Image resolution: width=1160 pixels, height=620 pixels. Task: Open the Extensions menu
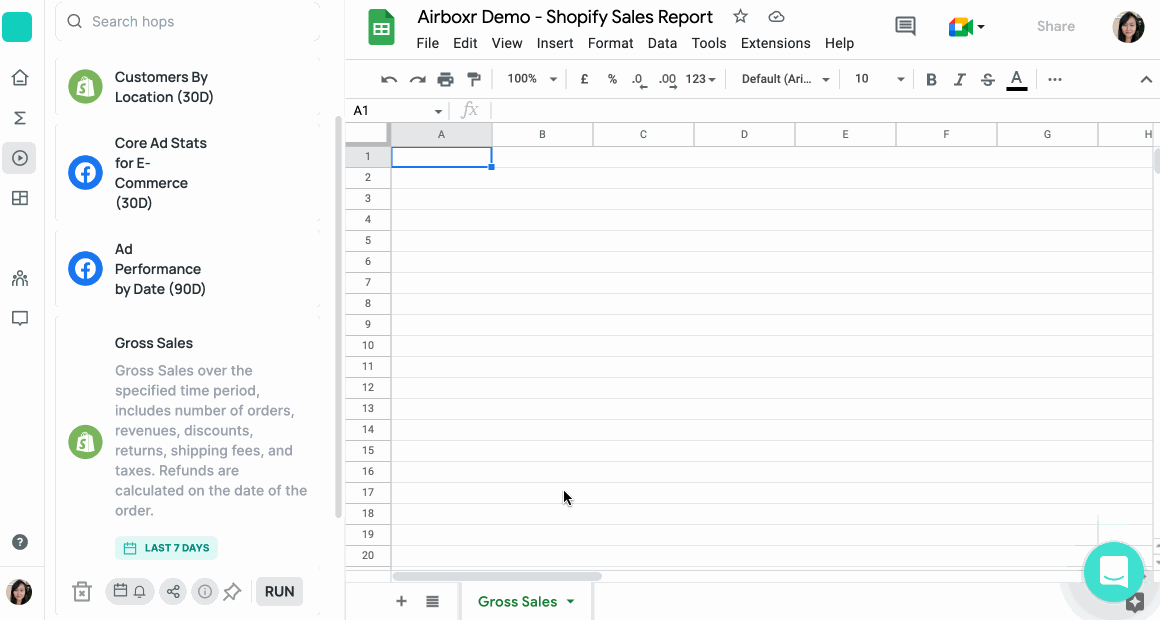tap(775, 43)
